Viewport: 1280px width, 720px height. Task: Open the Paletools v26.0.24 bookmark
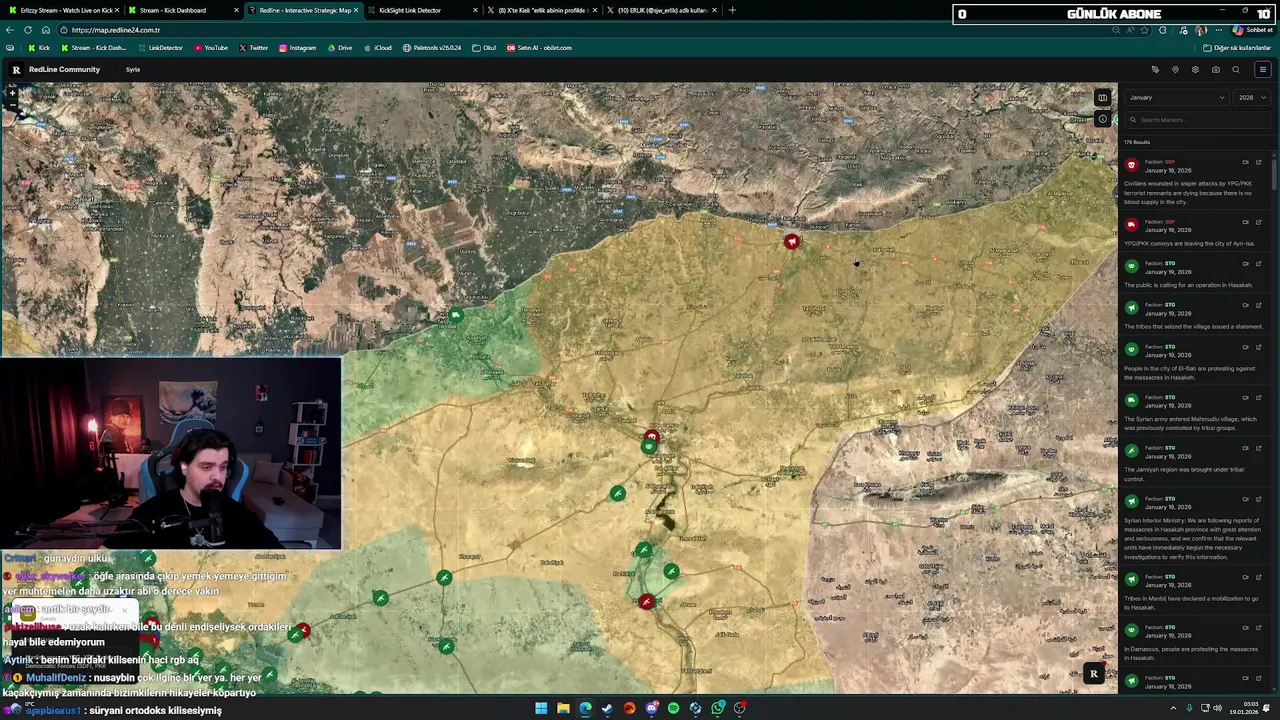pos(432,48)
